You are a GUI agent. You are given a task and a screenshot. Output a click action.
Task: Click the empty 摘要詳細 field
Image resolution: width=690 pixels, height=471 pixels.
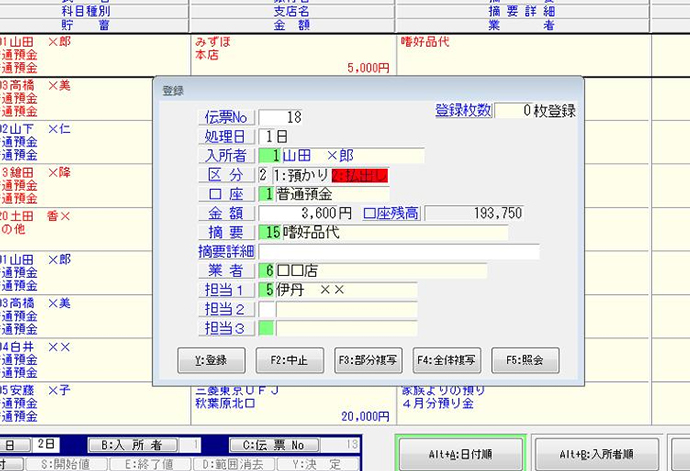tap(398, 251)
